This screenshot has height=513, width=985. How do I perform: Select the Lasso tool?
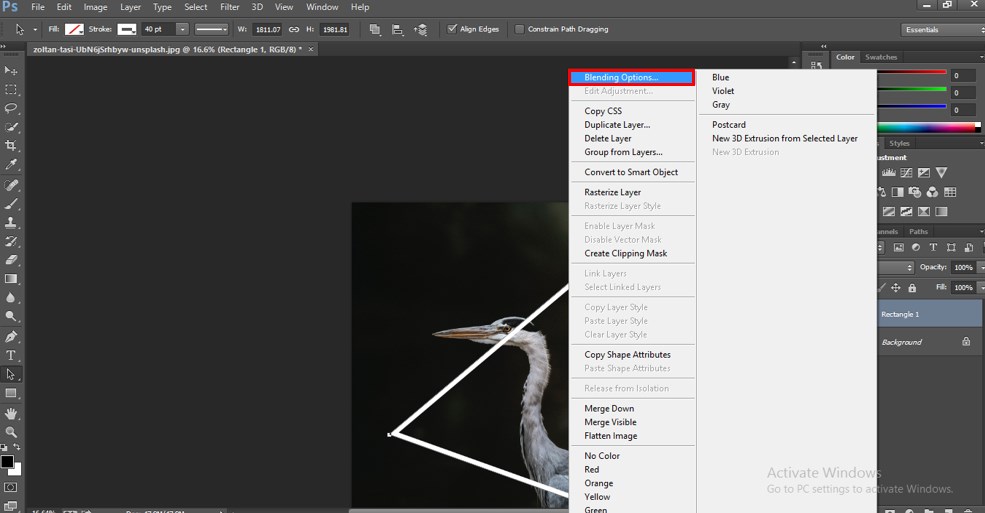pos(11,108)
